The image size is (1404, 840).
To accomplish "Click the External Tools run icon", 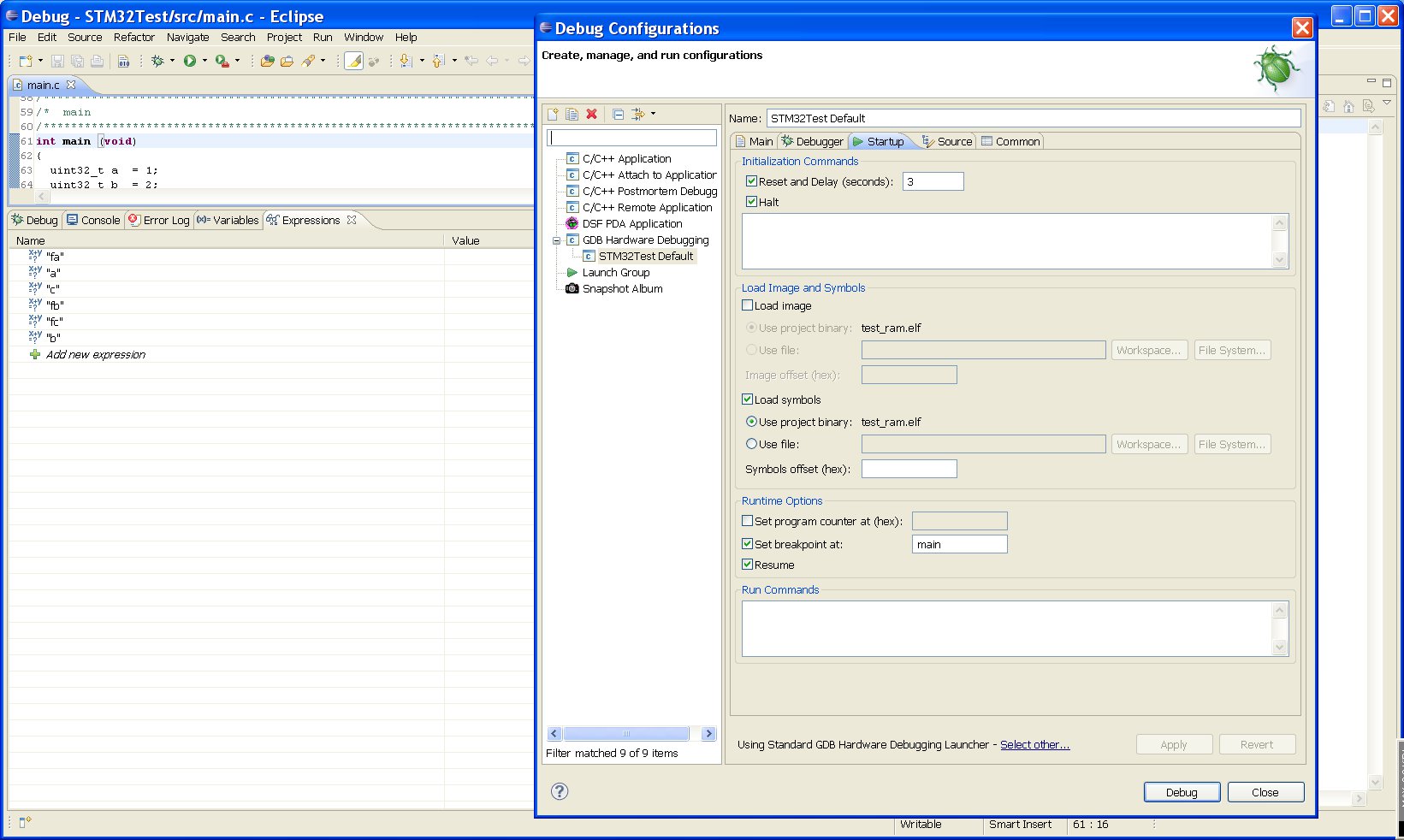I will [x=222, y=61].
